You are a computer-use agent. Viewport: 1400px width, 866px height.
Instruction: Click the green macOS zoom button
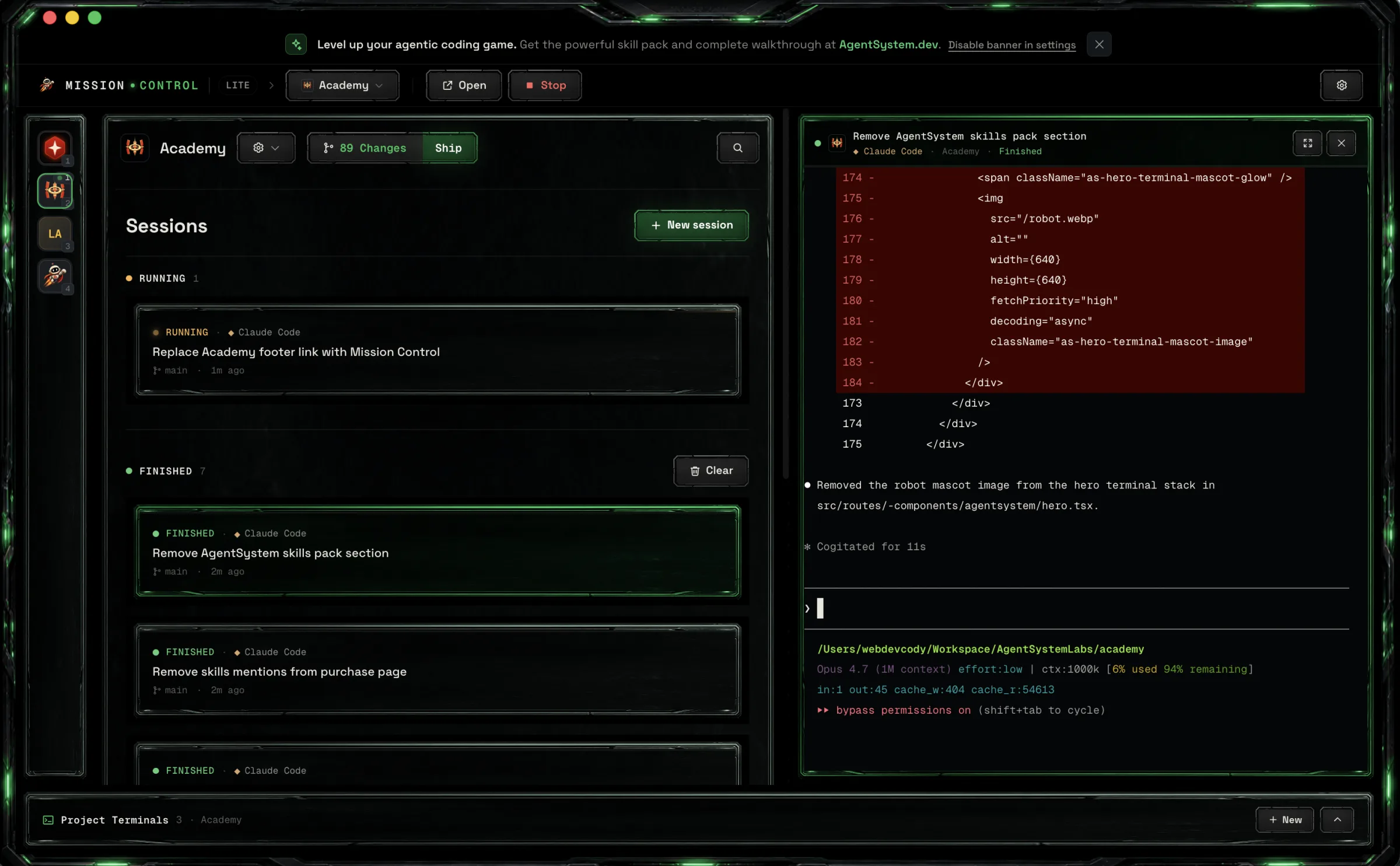(x=94, y=18)
